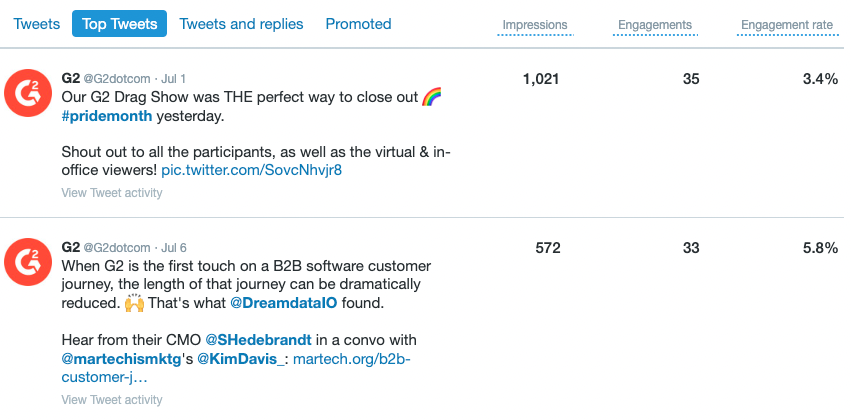Open the #pridemonth hashtag link
Image resolution: width=851 pixels, height=420 pixels.
tap(107, 116)
